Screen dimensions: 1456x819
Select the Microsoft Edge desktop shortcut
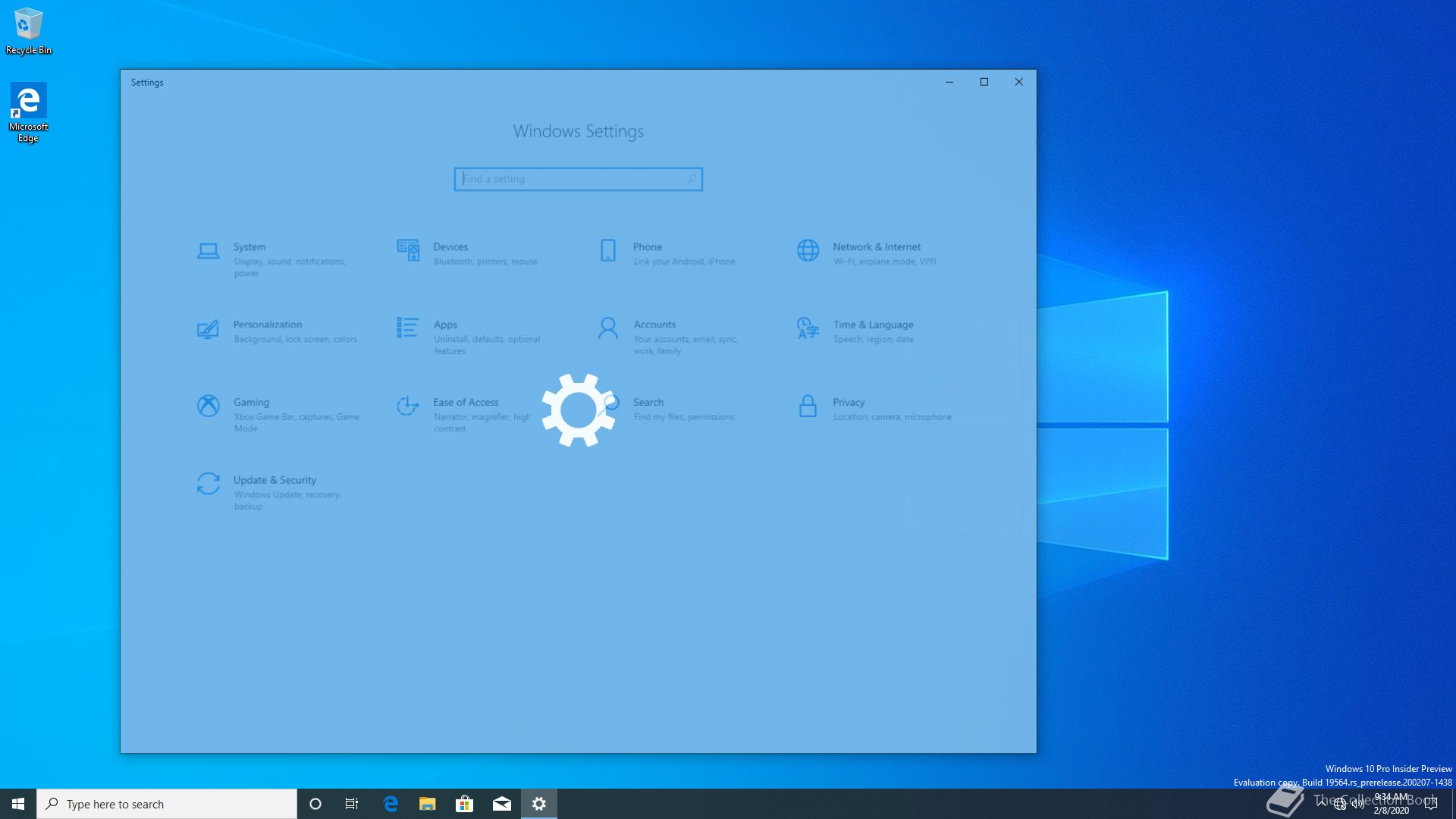point(29,112)
